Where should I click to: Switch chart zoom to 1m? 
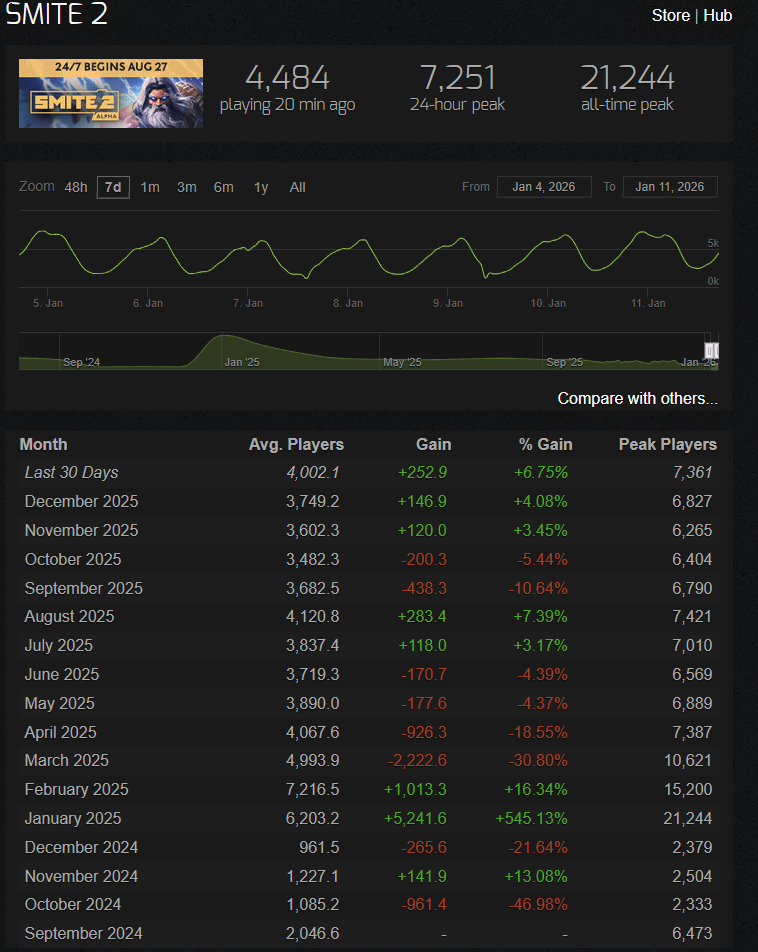(x=150, y=187)
